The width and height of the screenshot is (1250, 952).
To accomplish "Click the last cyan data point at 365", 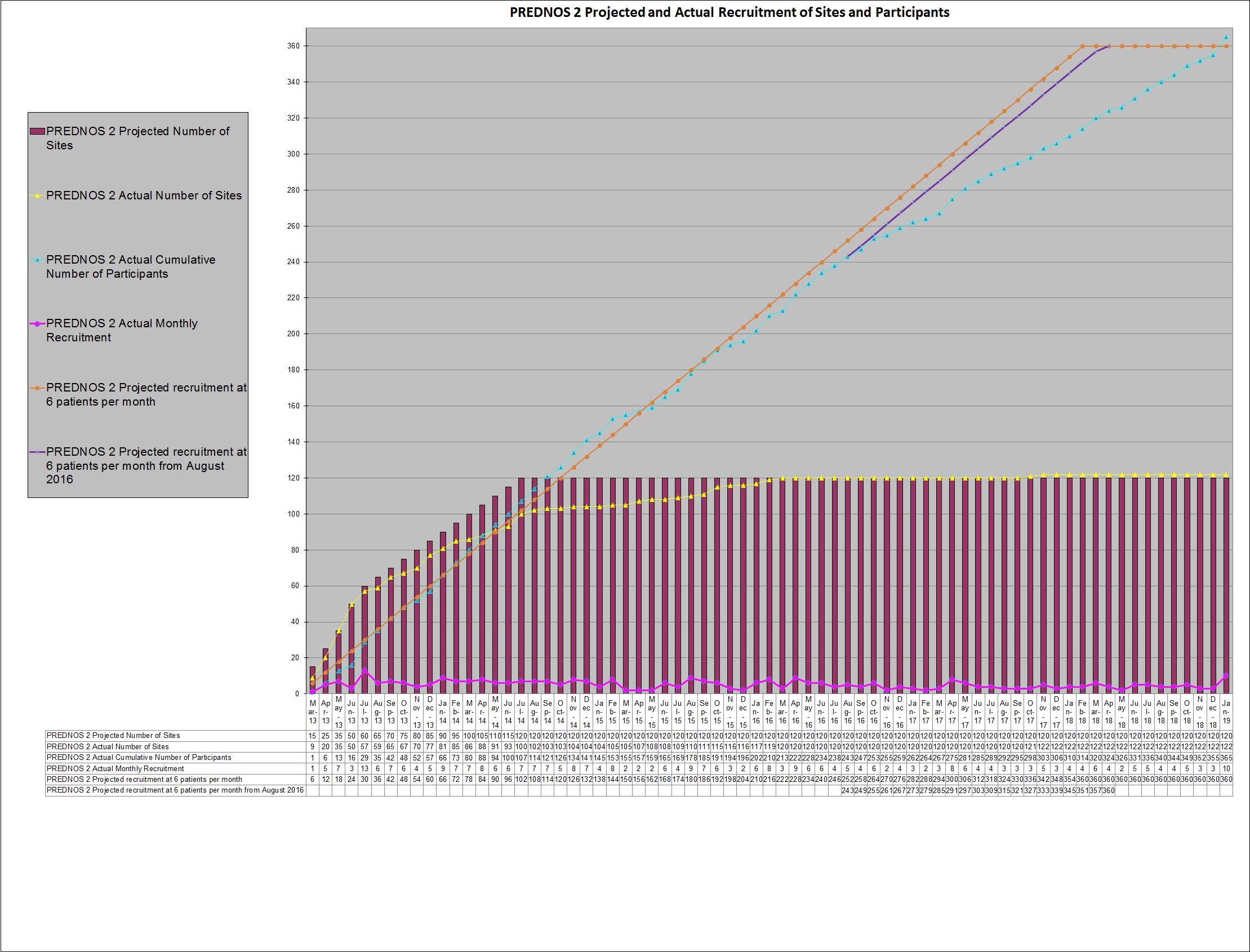I will [1226, 37].
